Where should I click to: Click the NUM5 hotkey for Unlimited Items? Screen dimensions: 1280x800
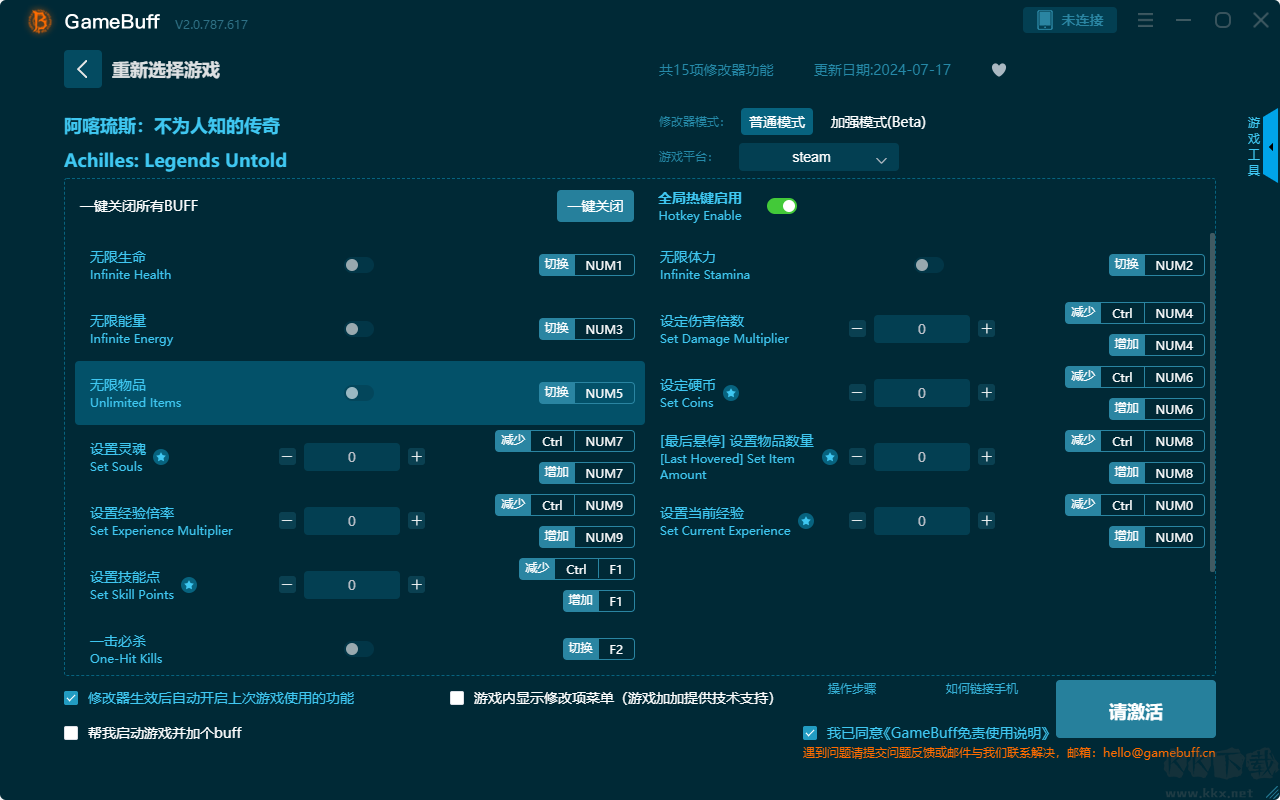[604, 393]
